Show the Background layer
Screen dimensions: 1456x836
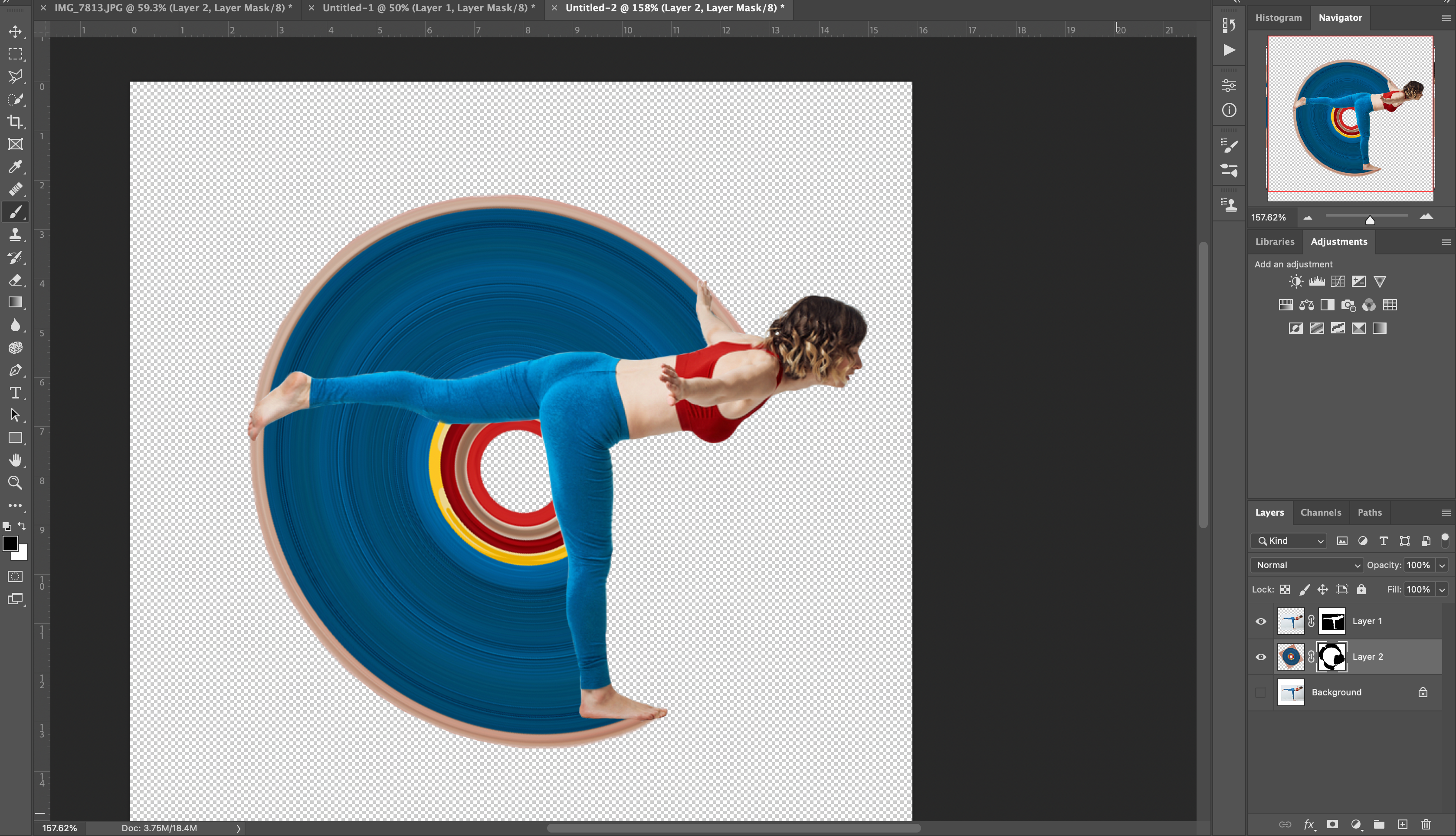1261,692
